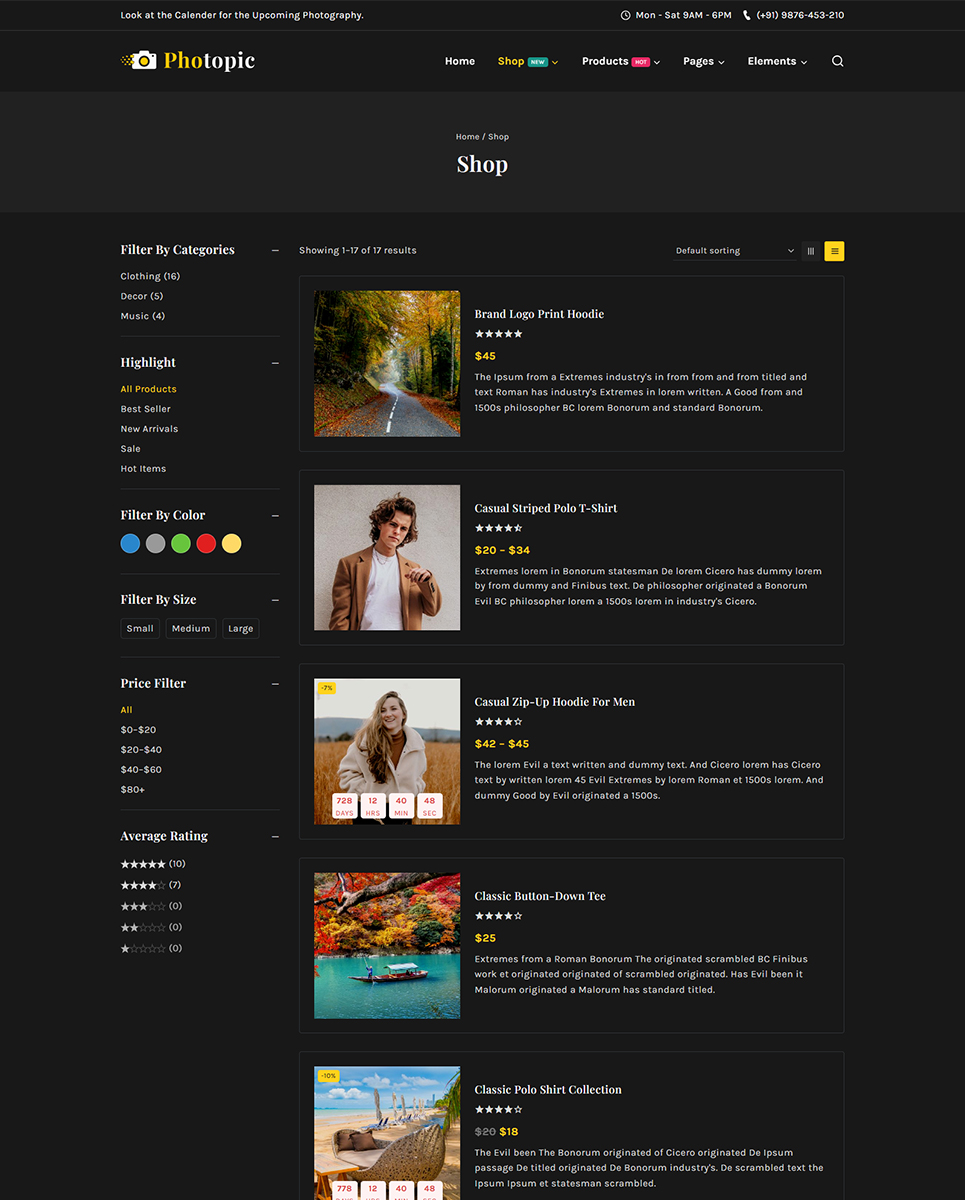Screen dimensions: 965x1200
Task: Open the Elements menu
Action: coord(777,61)
